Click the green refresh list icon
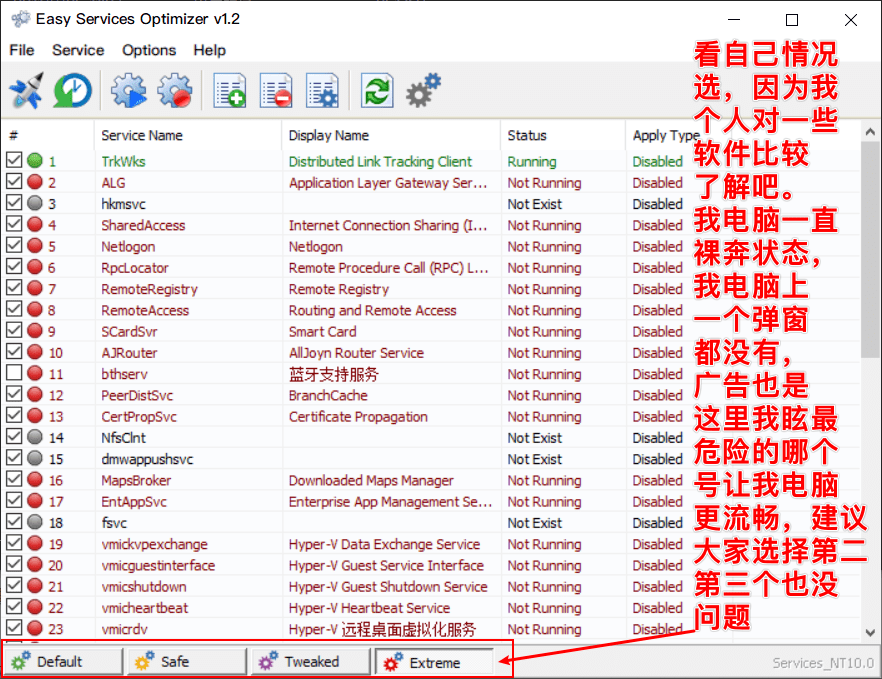Screen dimensions: 882x679 pyautogui.click(x=377, y=92)
